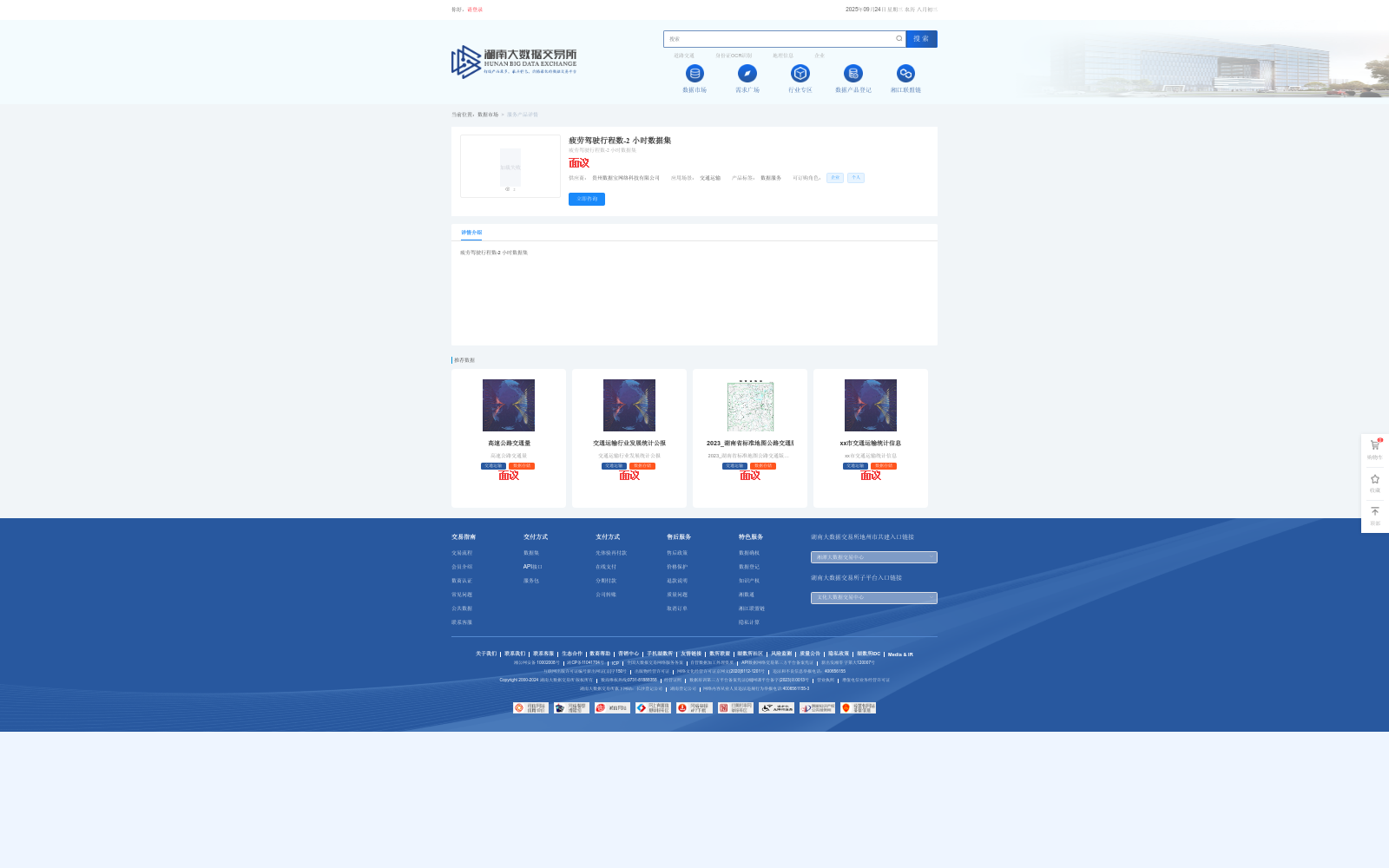Click the first certification badge in footer
The width and height of the screenshot is (1389, 868).
pos(530,708)
